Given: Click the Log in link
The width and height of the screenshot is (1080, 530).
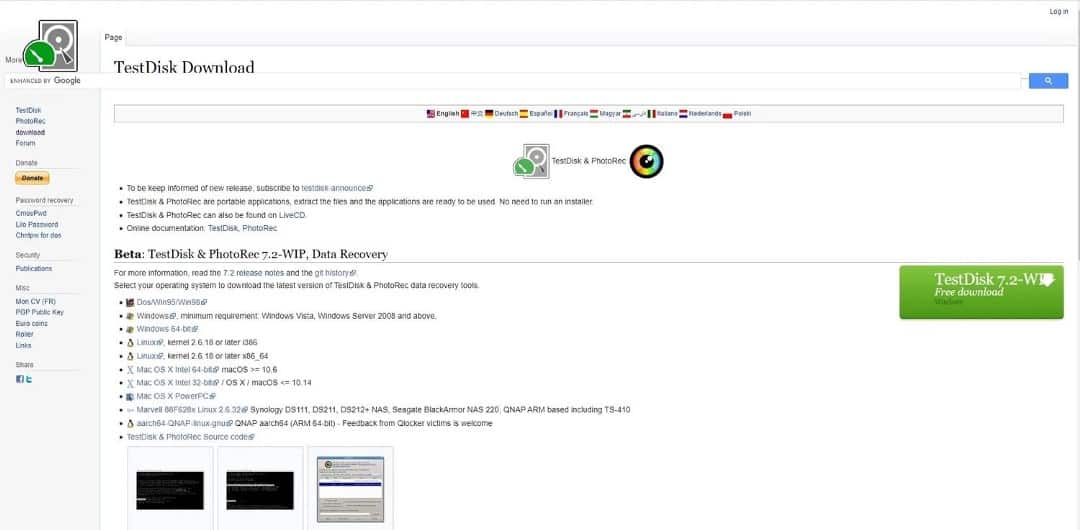Looking at the screenshot, I should pyautogui.click(x=1059, y=12).
